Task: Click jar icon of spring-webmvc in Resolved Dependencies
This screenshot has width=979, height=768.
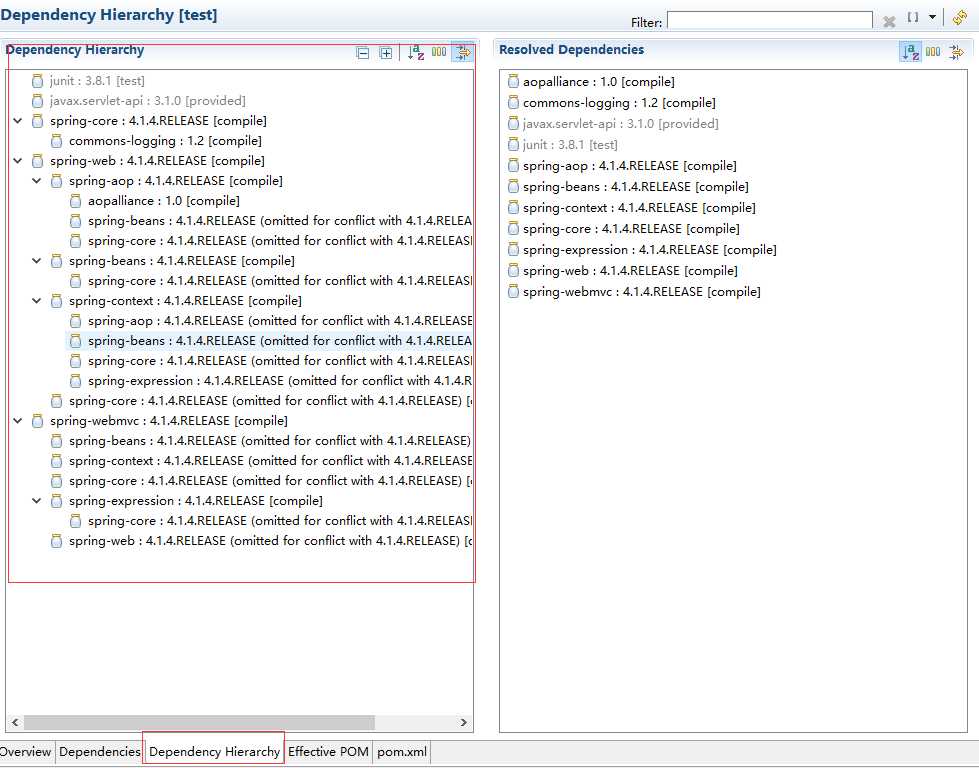Action: tap(513, 292)
